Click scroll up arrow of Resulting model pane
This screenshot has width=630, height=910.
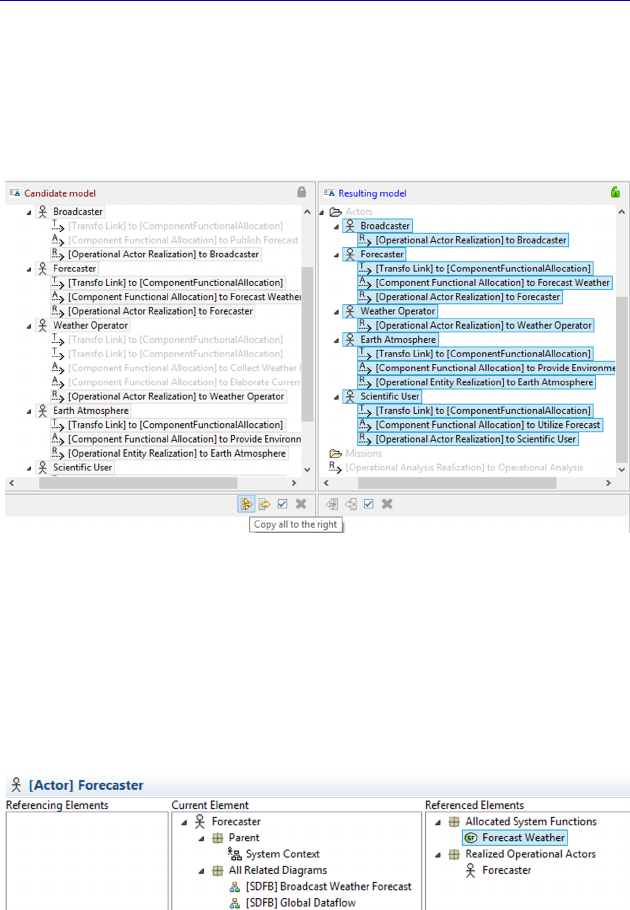(x=622, y=212)
